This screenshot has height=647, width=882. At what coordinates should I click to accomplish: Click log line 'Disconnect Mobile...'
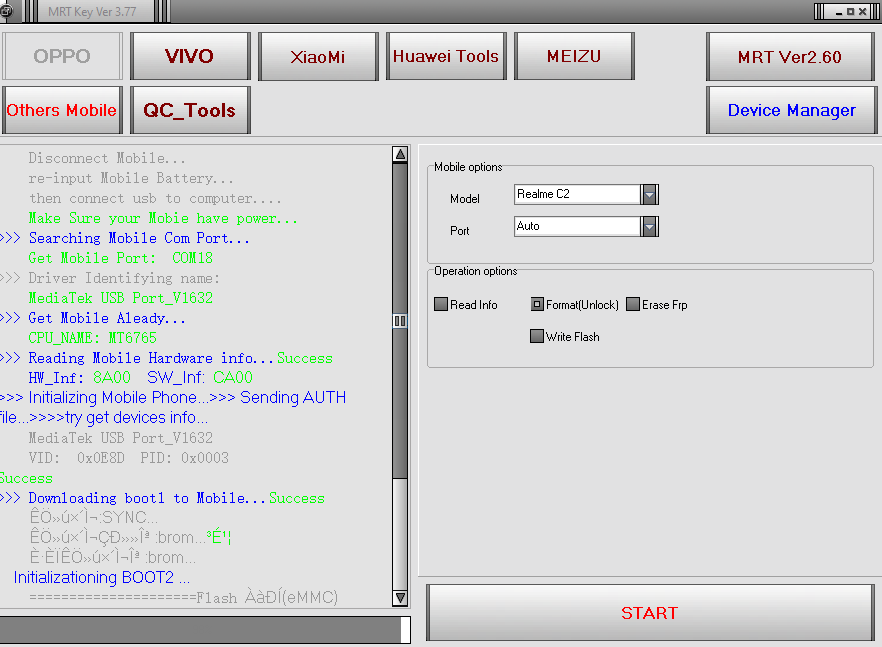pos(107,158)
